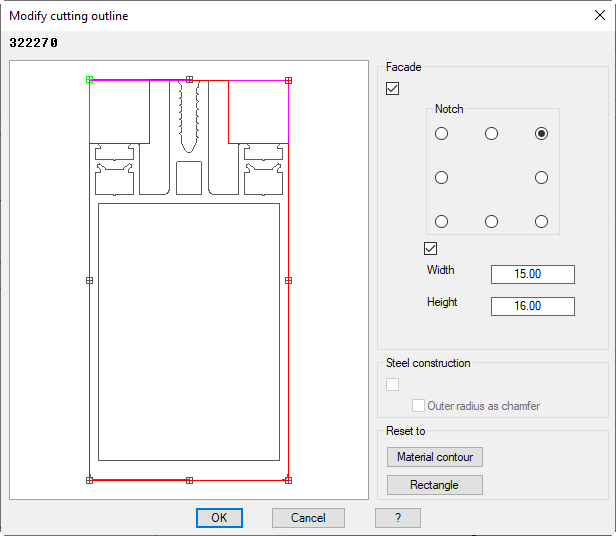Viewport: 616px width, 536px height.
Task: Select the top-middle handle on the cutting outline
Action: pos(189,80)
